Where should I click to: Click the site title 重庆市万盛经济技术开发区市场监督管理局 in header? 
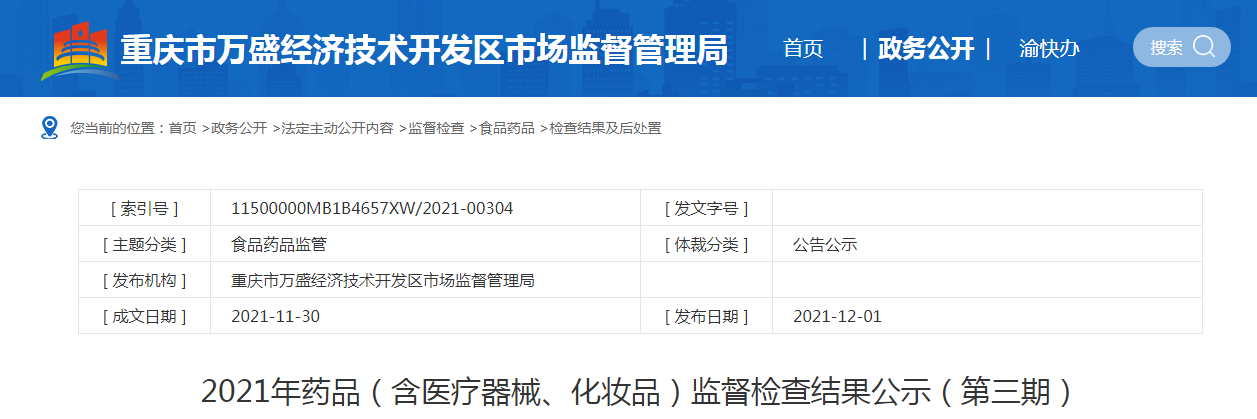point(424,49)
